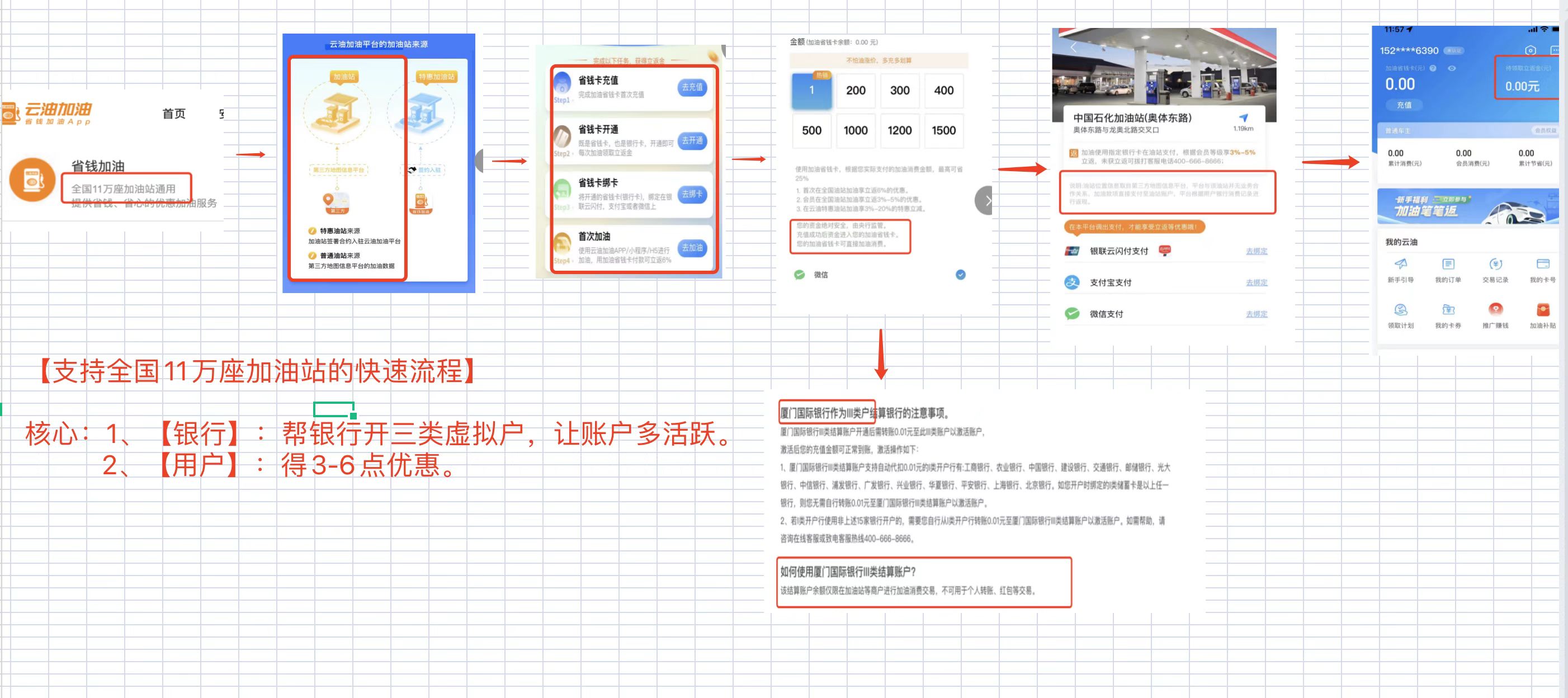Toggle the balance visibility eye icon
This screenshot has height=698, width=1568.
[x=1451, y=68]
